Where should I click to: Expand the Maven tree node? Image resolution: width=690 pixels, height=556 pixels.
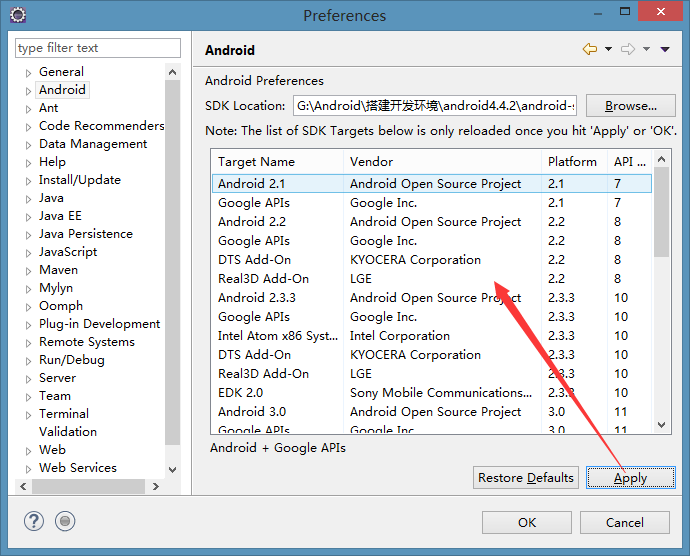28,270
